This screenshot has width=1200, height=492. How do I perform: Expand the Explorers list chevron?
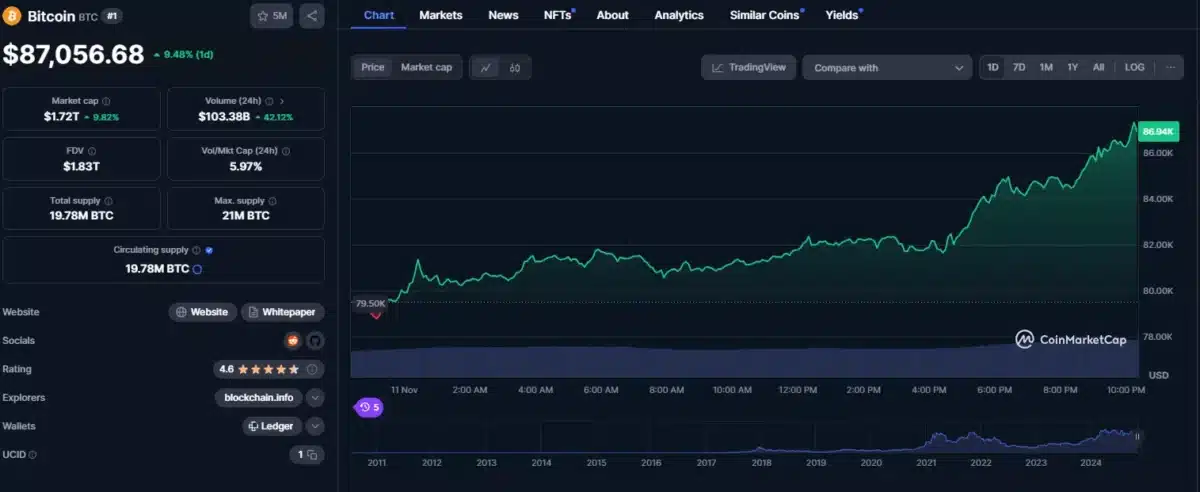click(x=315, y=397)
